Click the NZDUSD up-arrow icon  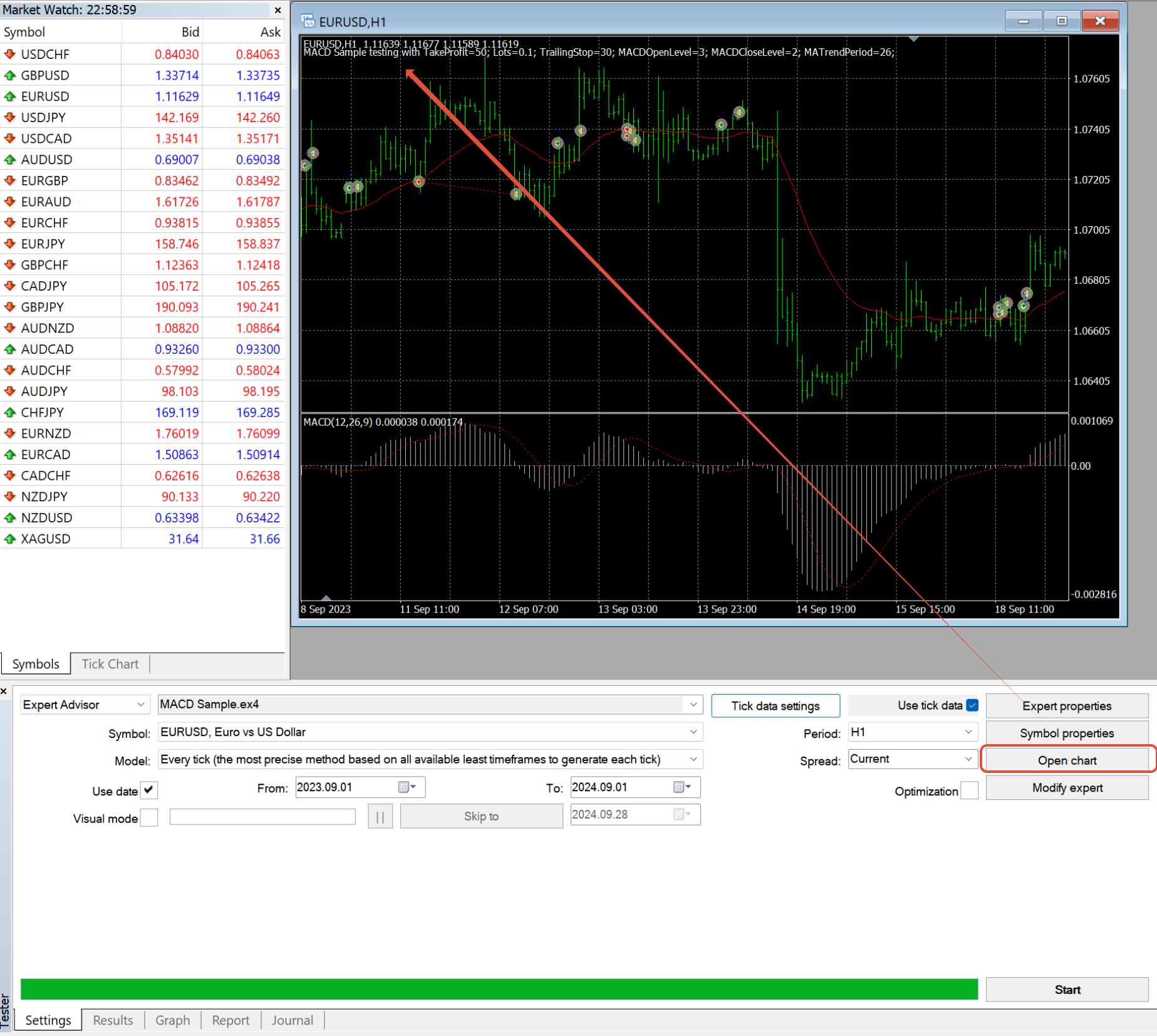[x=10, y=517]
